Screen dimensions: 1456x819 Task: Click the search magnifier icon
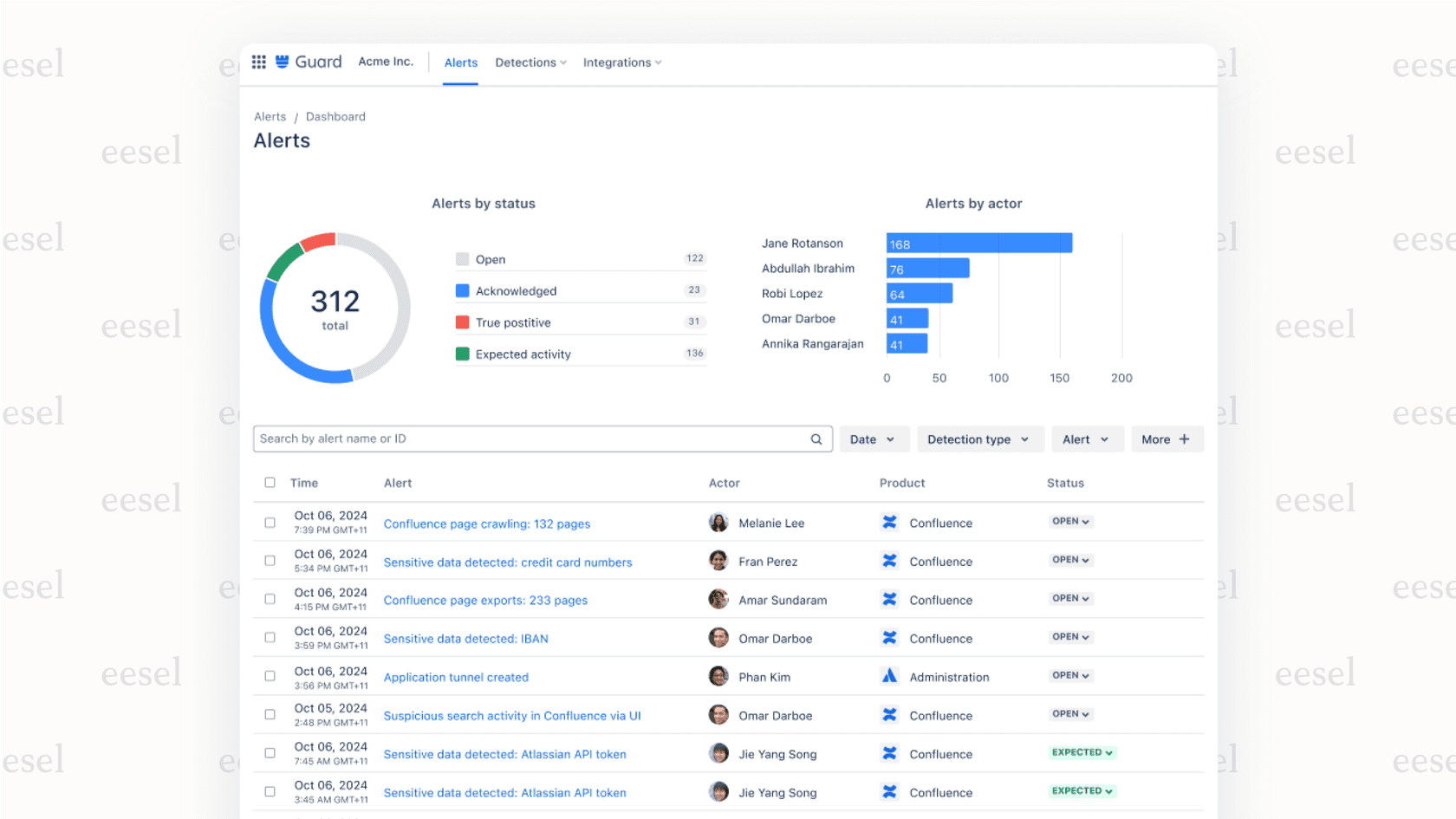point(816,439)
